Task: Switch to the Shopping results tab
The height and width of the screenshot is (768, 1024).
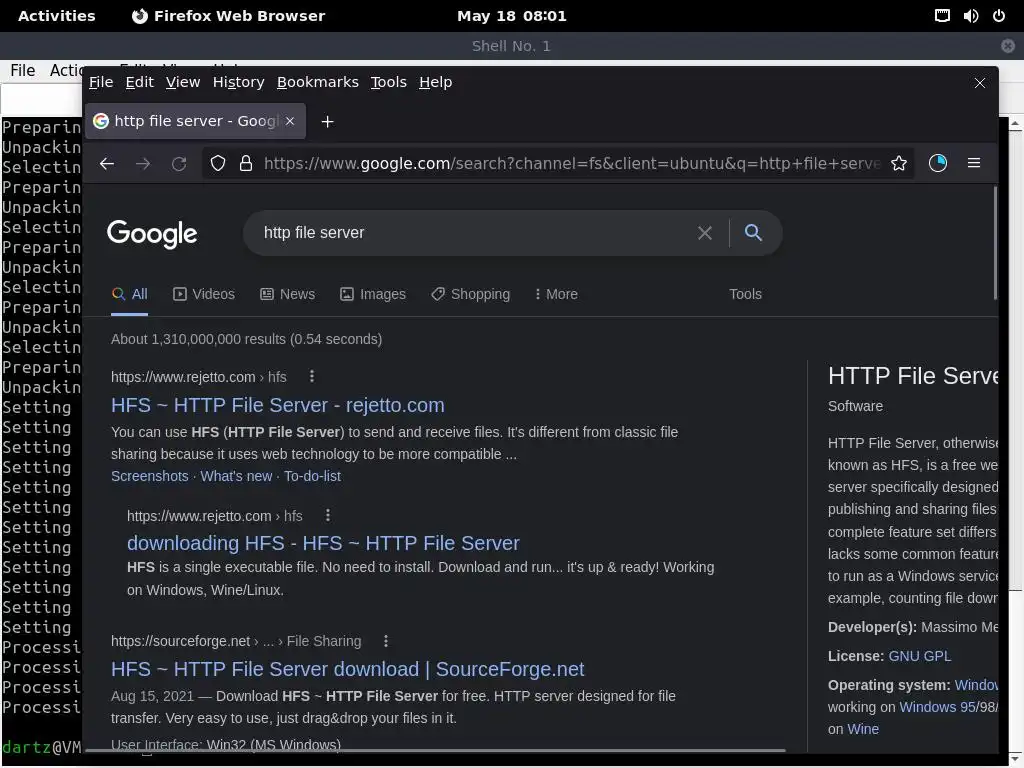Action: click(470, 295)
